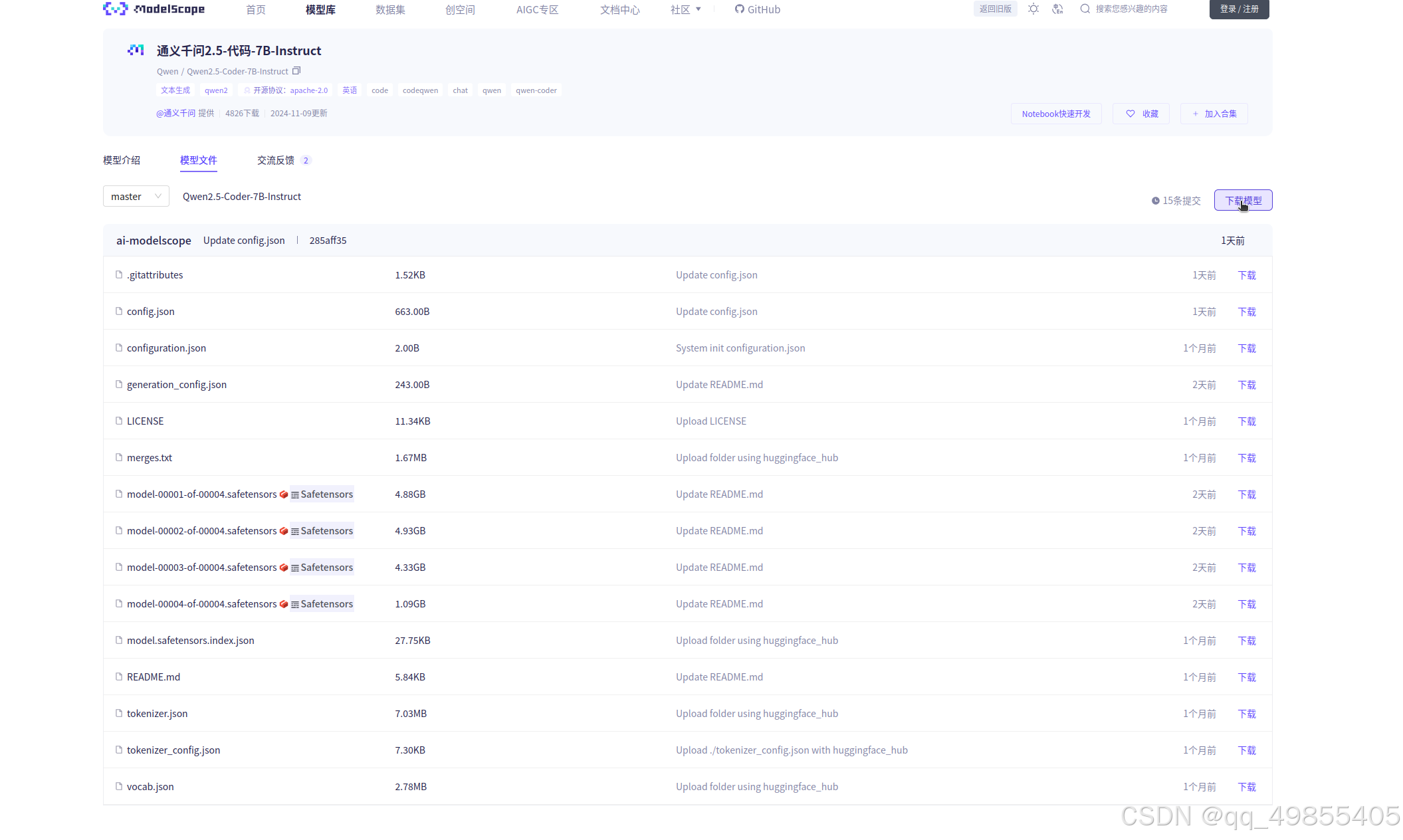Click red LFS icon for model-00001-of-00004
1403x840 pixels.
pyautogui.click(x=284, y=494)
